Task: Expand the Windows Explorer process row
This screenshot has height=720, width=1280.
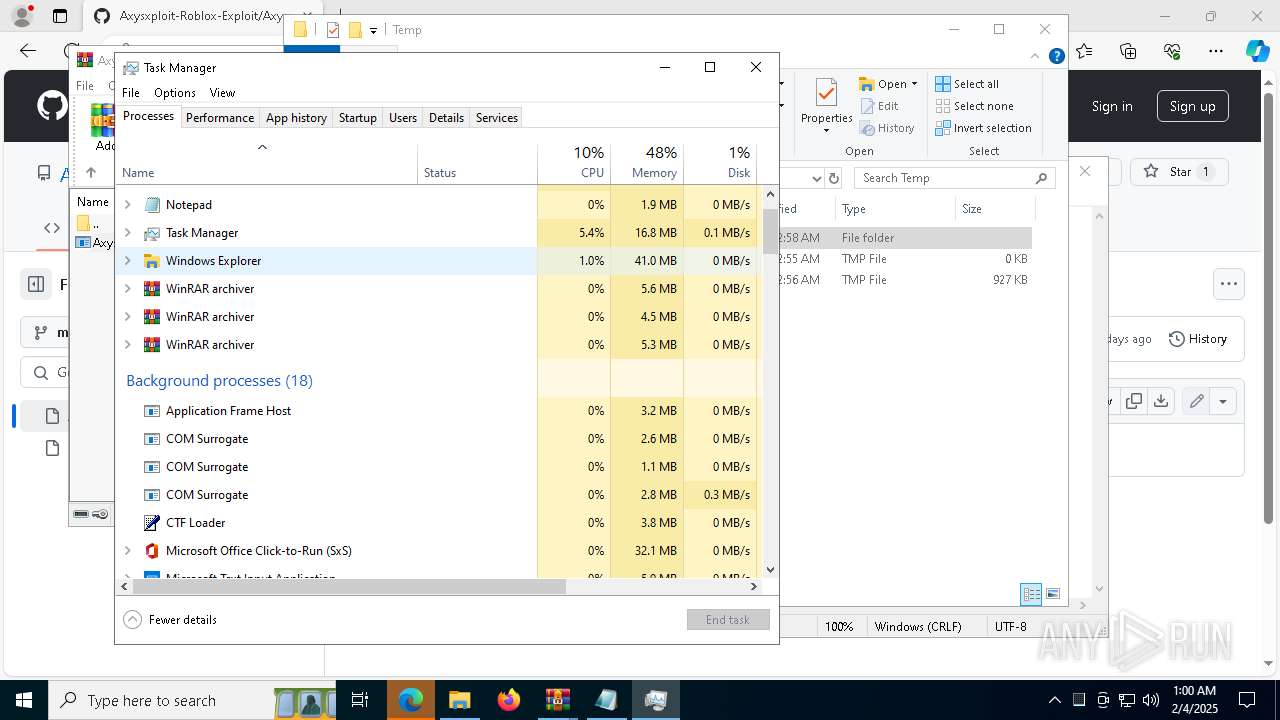Action: [127, 260]
